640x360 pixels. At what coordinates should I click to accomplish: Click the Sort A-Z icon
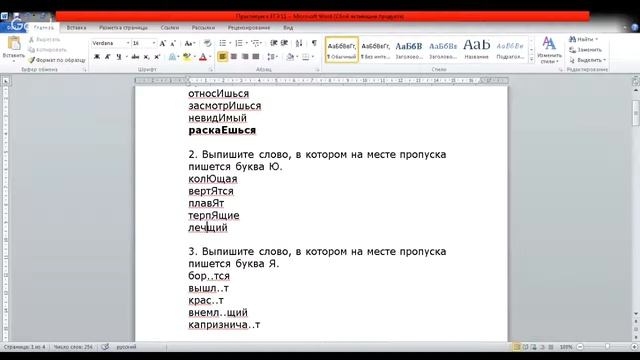(x=299, y=43)
